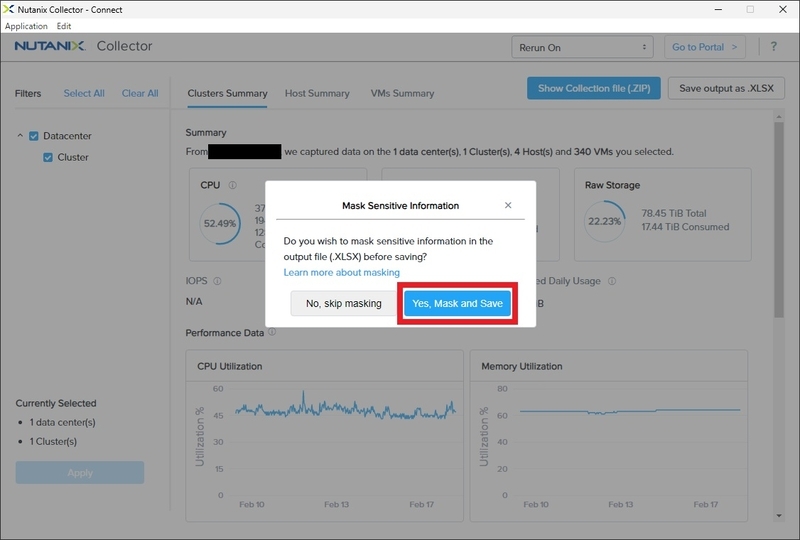Click Show Collection file (.ZIP)
800x540 pixels.
(x=594, y=88)
